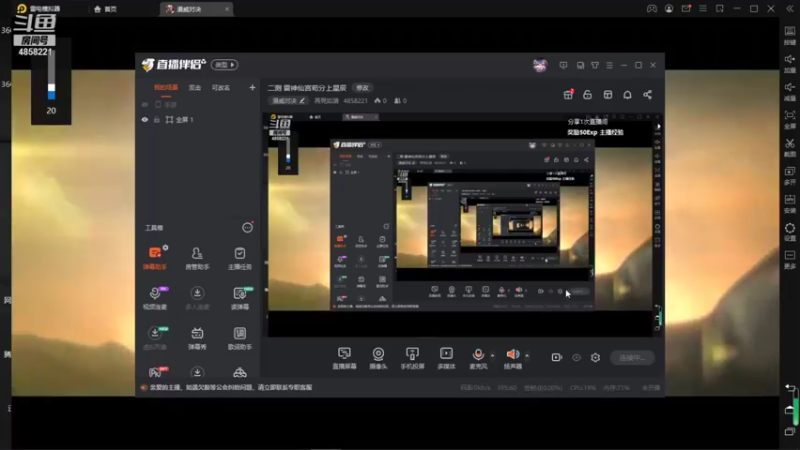
Task: Click the share icon in the stream header
Action: tap(647, 95)
